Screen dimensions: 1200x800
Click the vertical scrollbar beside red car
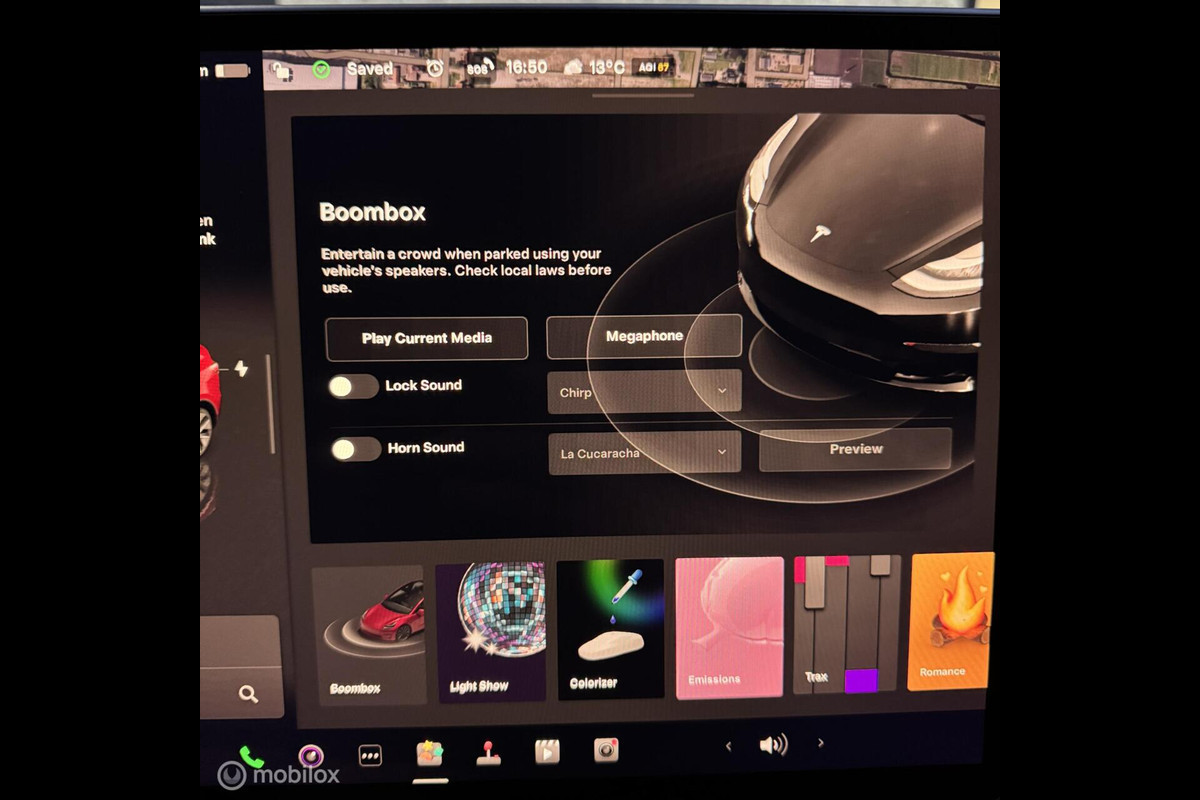point(270,404)
